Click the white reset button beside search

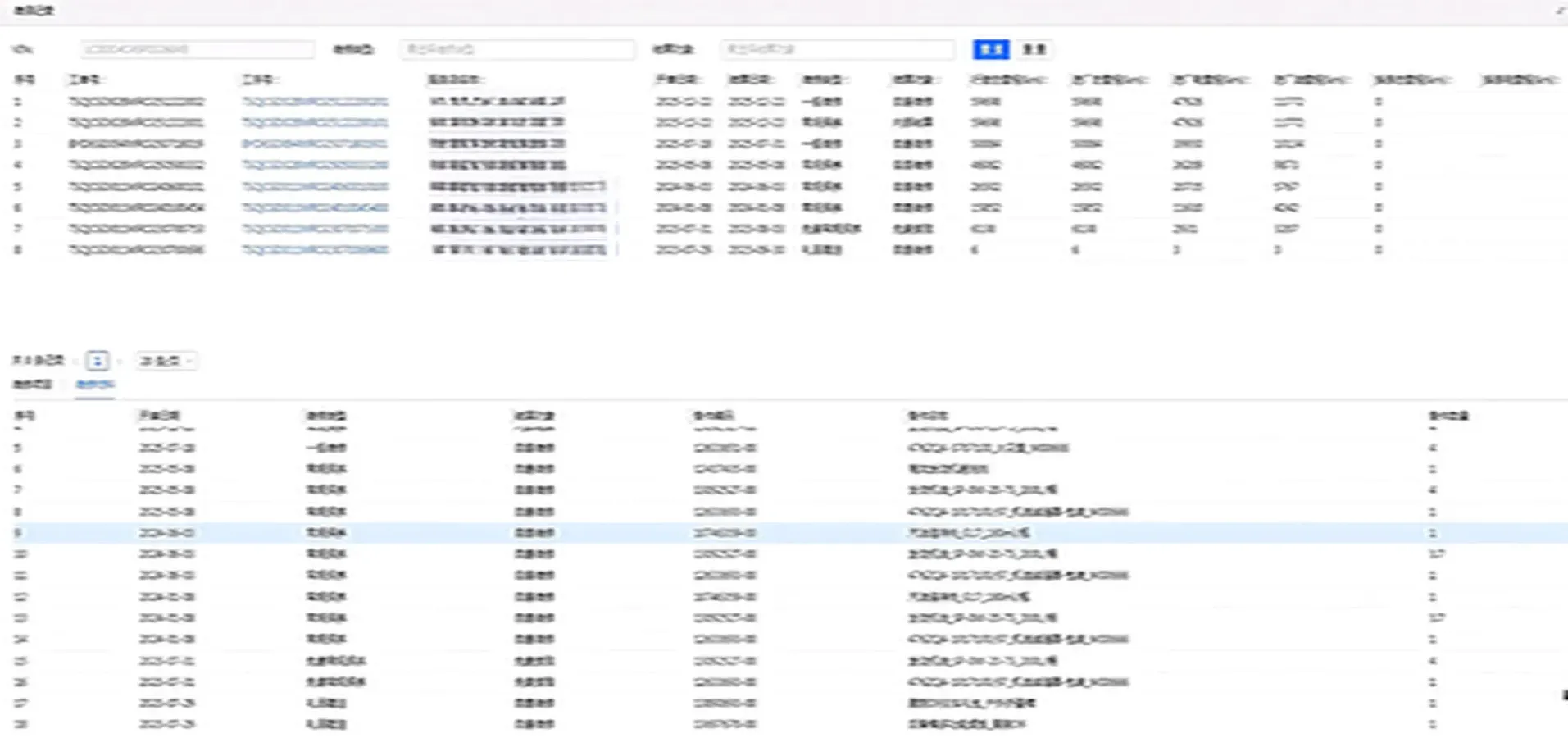coord(1034,49)
